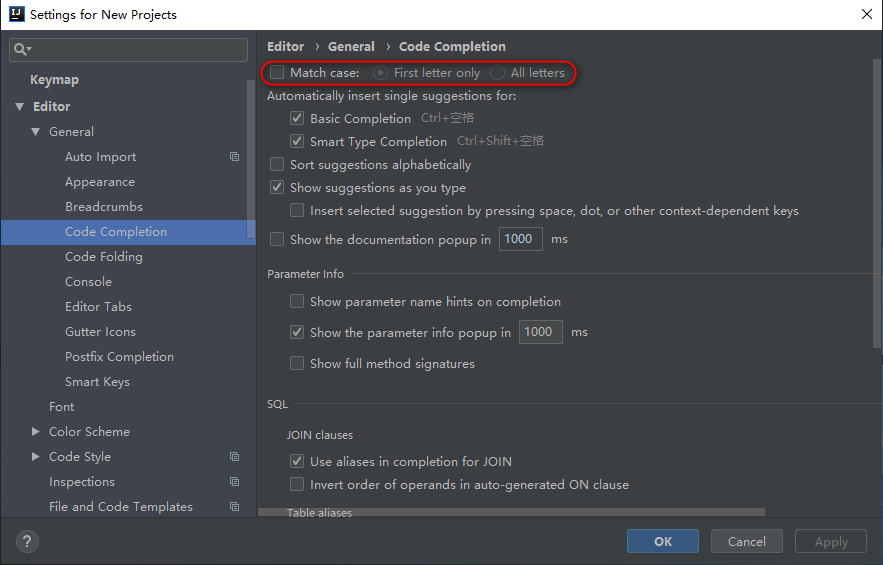Enable Show the documentation popup checkbox
The height and width of the screenshot is (565, 883).
click(277, 239)
